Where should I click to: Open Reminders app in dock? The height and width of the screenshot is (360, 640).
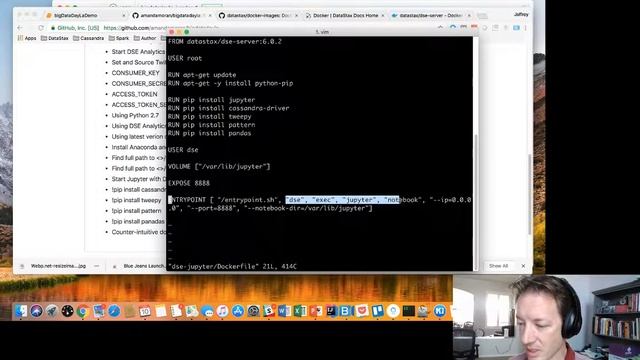coord(176,311)
